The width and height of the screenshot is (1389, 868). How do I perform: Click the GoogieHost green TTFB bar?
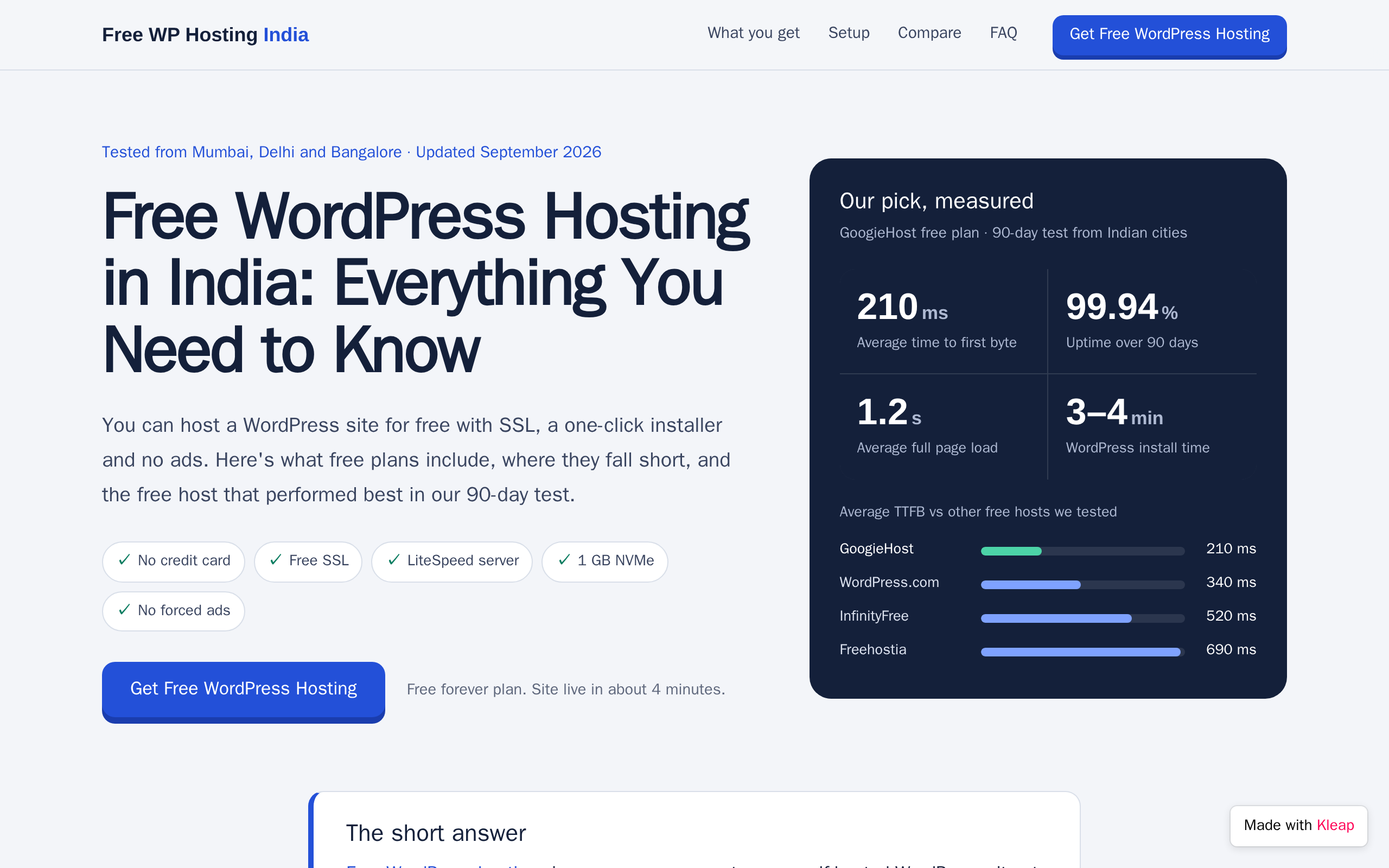point(1011,551)
